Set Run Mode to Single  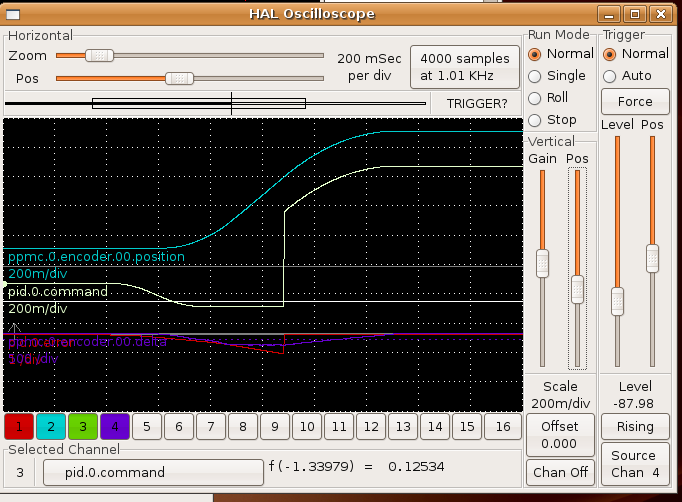[557, 76]
